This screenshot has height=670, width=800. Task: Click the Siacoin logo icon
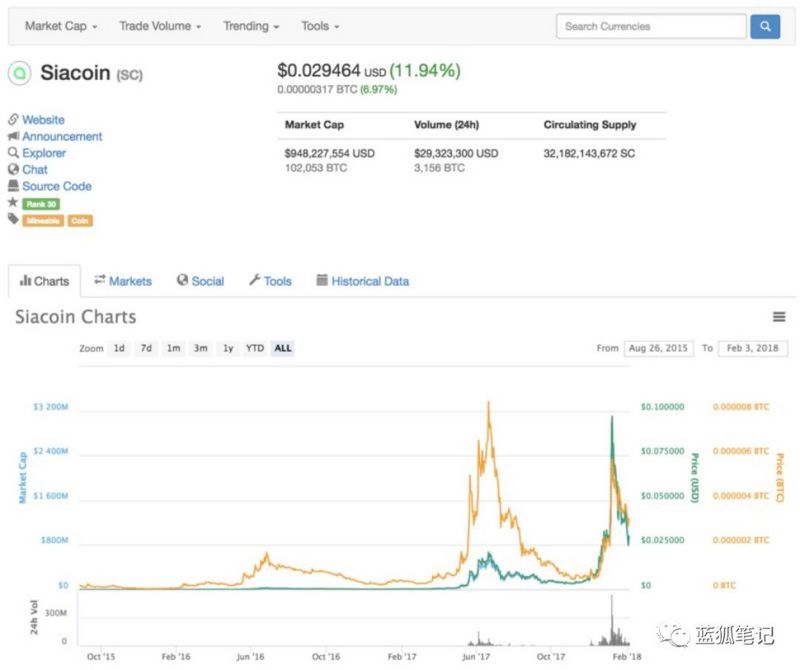click(19, 73)
